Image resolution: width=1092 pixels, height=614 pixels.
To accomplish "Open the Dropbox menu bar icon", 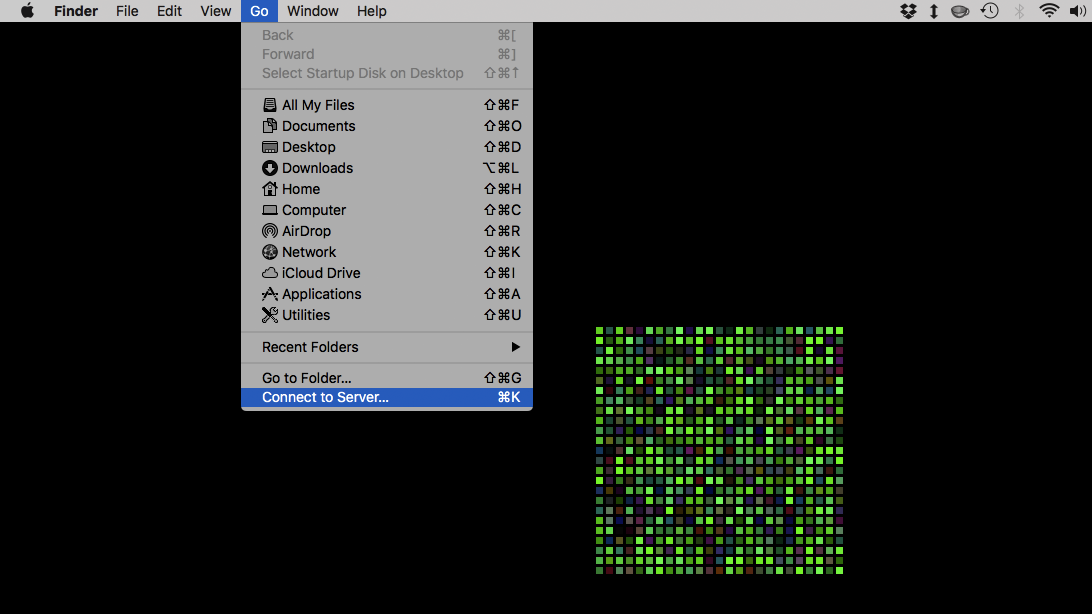I will (x=908, y=11).
